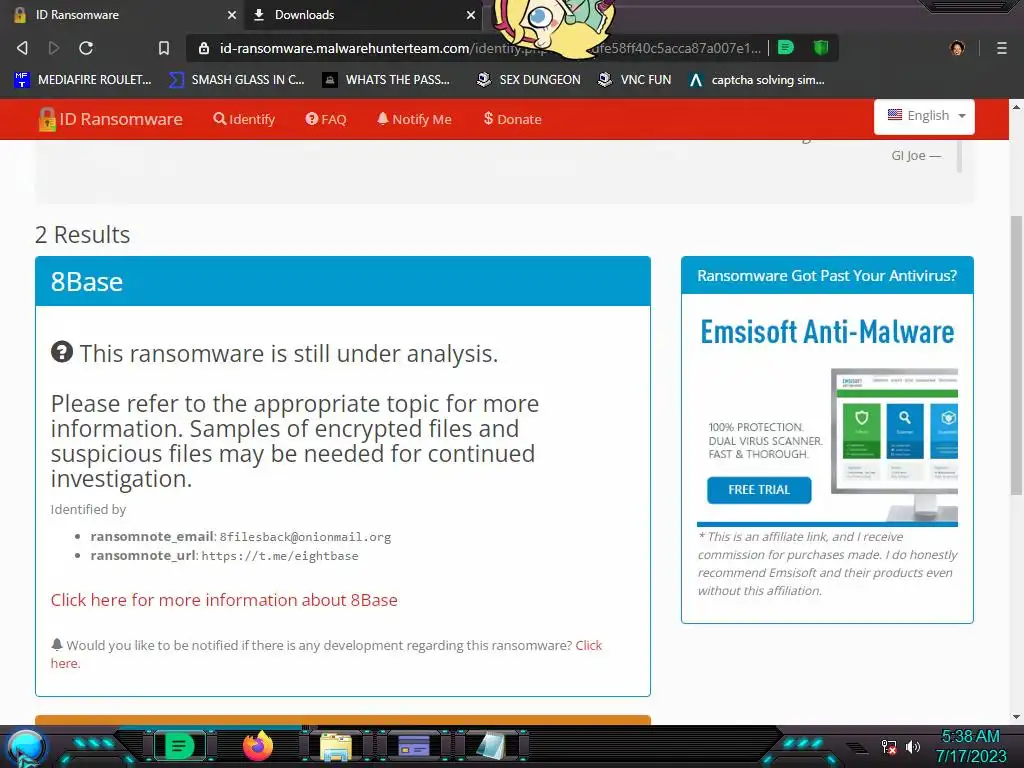Open the Identify menu item
The height and width of the screenshot is (768, 1024).
click(244, 119)
